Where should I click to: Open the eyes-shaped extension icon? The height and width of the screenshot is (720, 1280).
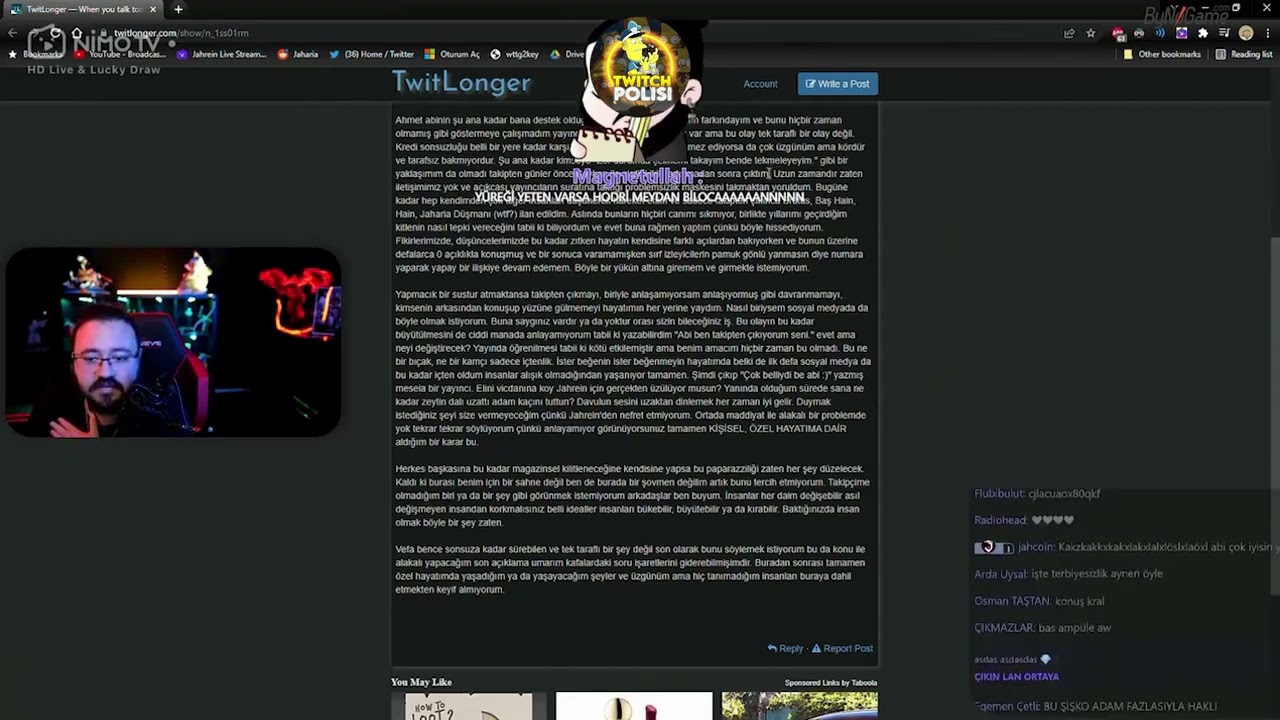click(1139, 33)
